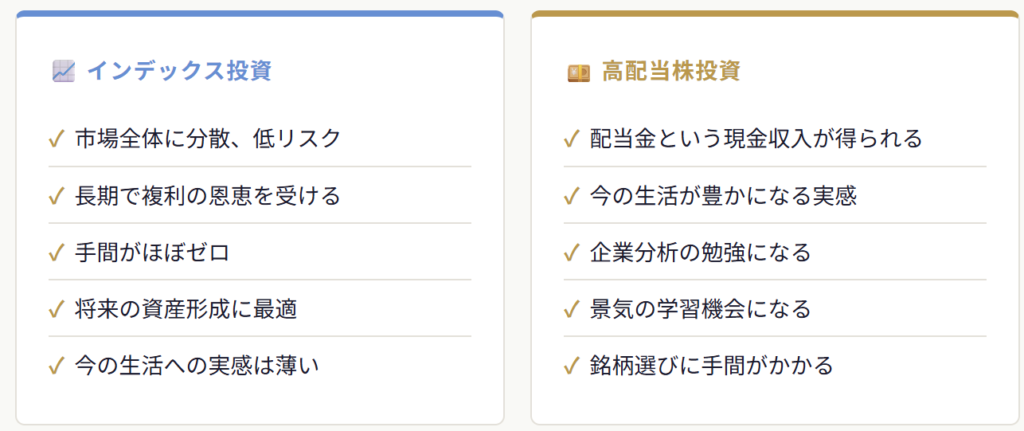Click checkmark beside 手間がほぼゼロ

[x=56, y=253]
